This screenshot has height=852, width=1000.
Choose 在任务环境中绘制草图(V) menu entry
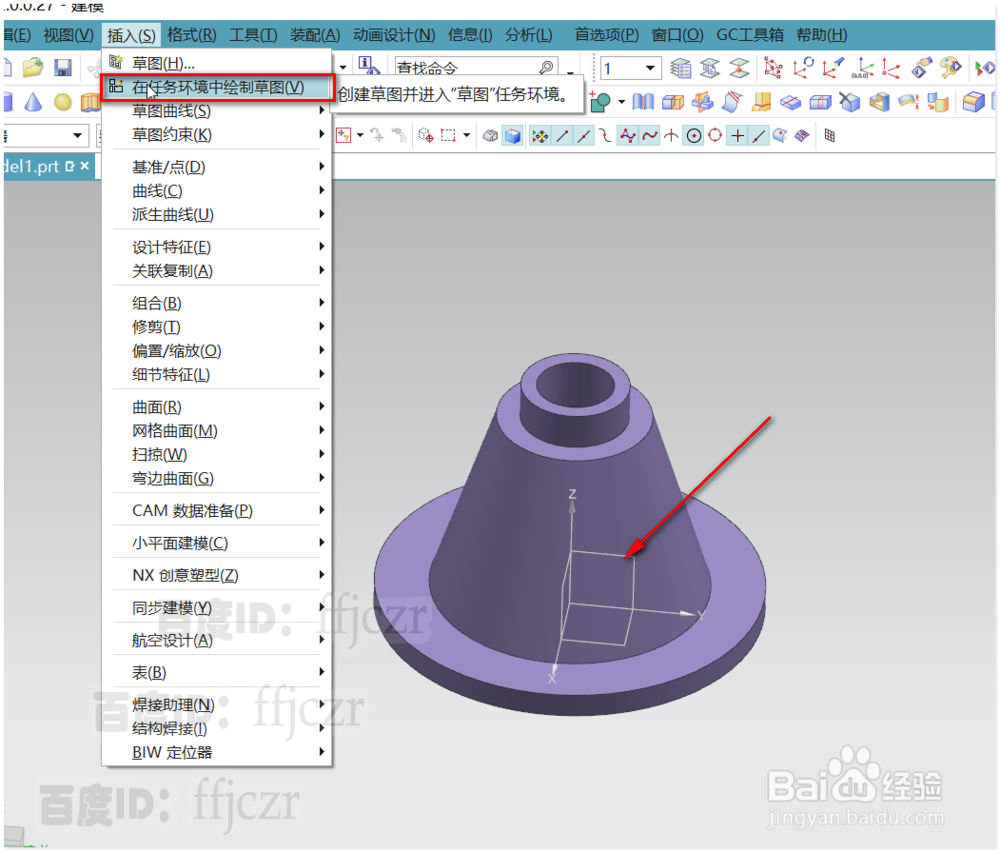[x=217, y=87]
